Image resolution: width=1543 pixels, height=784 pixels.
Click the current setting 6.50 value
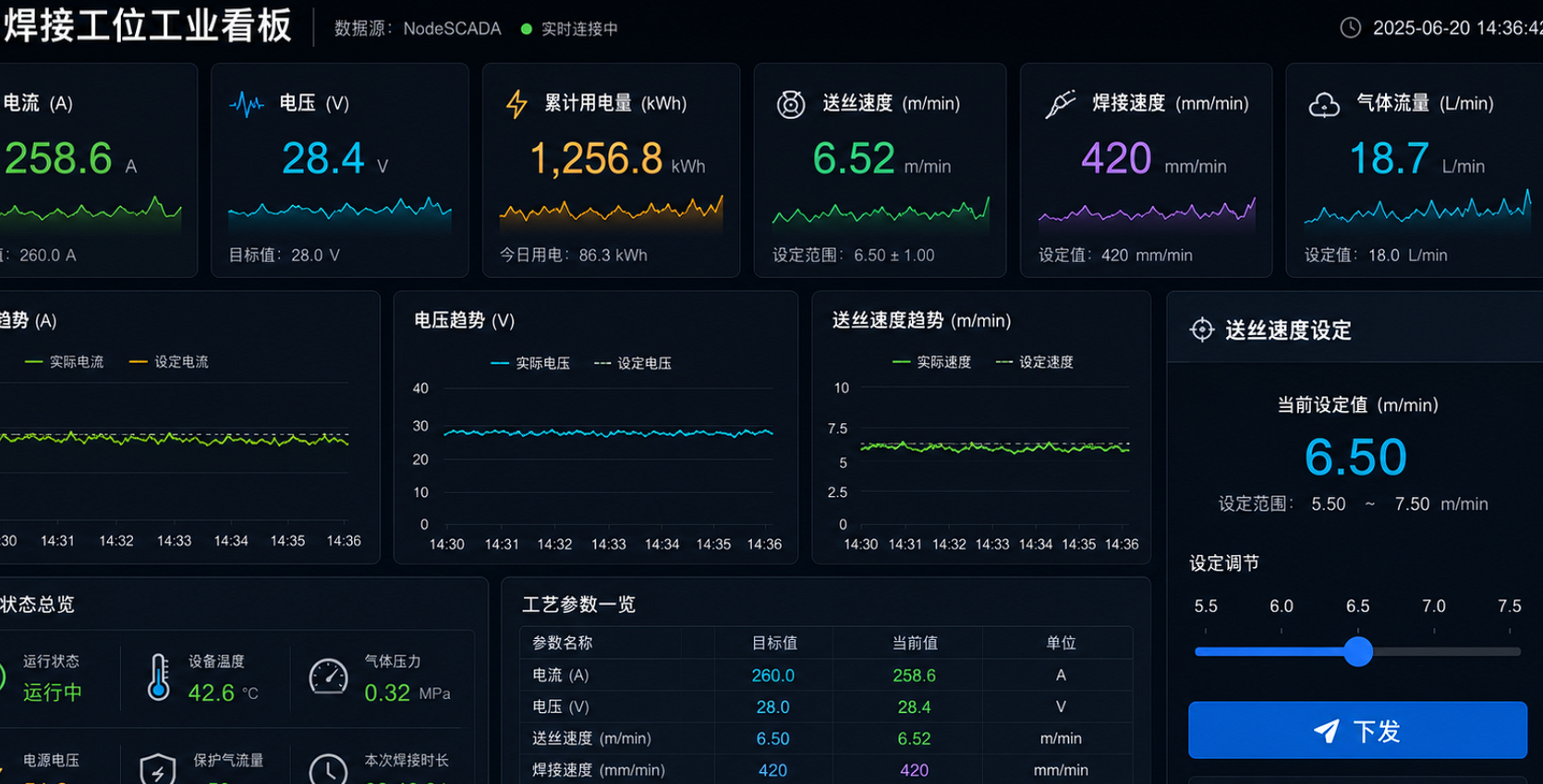[x=1355, y=456]
